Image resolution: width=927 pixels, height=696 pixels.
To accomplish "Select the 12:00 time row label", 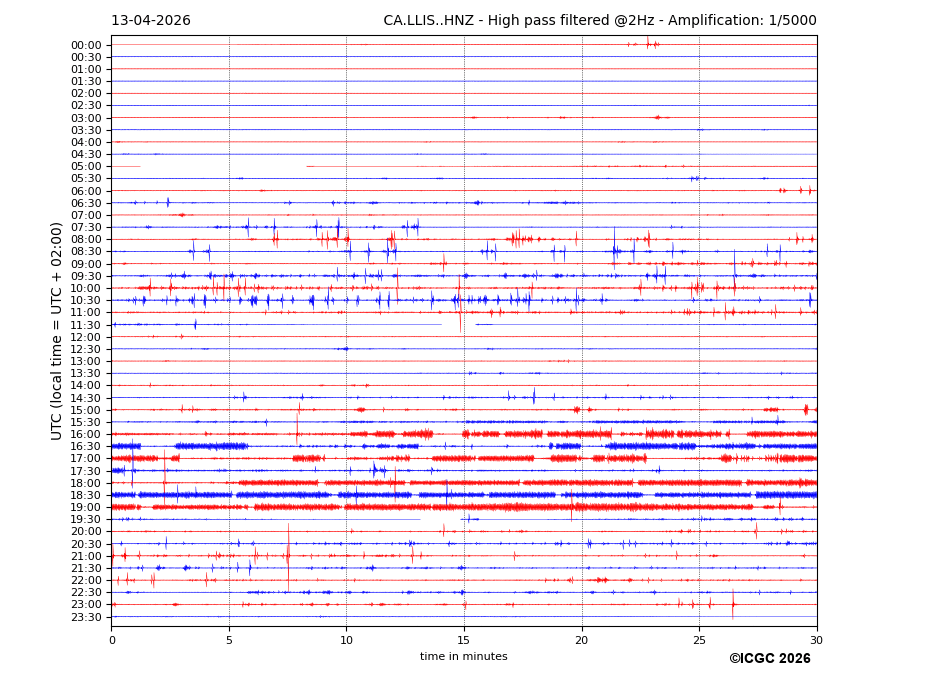I will (x=85, y=337).
